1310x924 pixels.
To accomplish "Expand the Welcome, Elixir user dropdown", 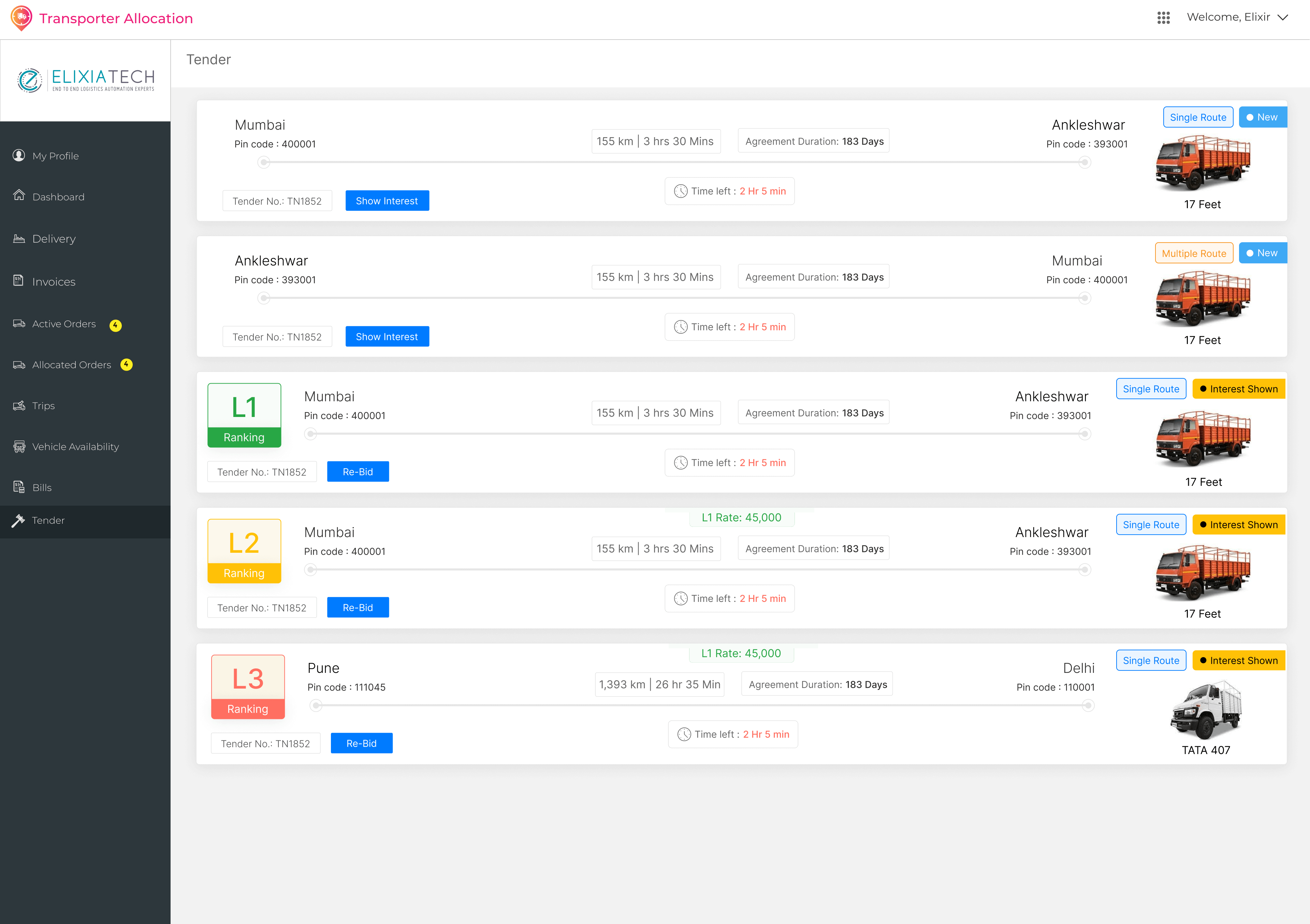I will (1282, 18).
